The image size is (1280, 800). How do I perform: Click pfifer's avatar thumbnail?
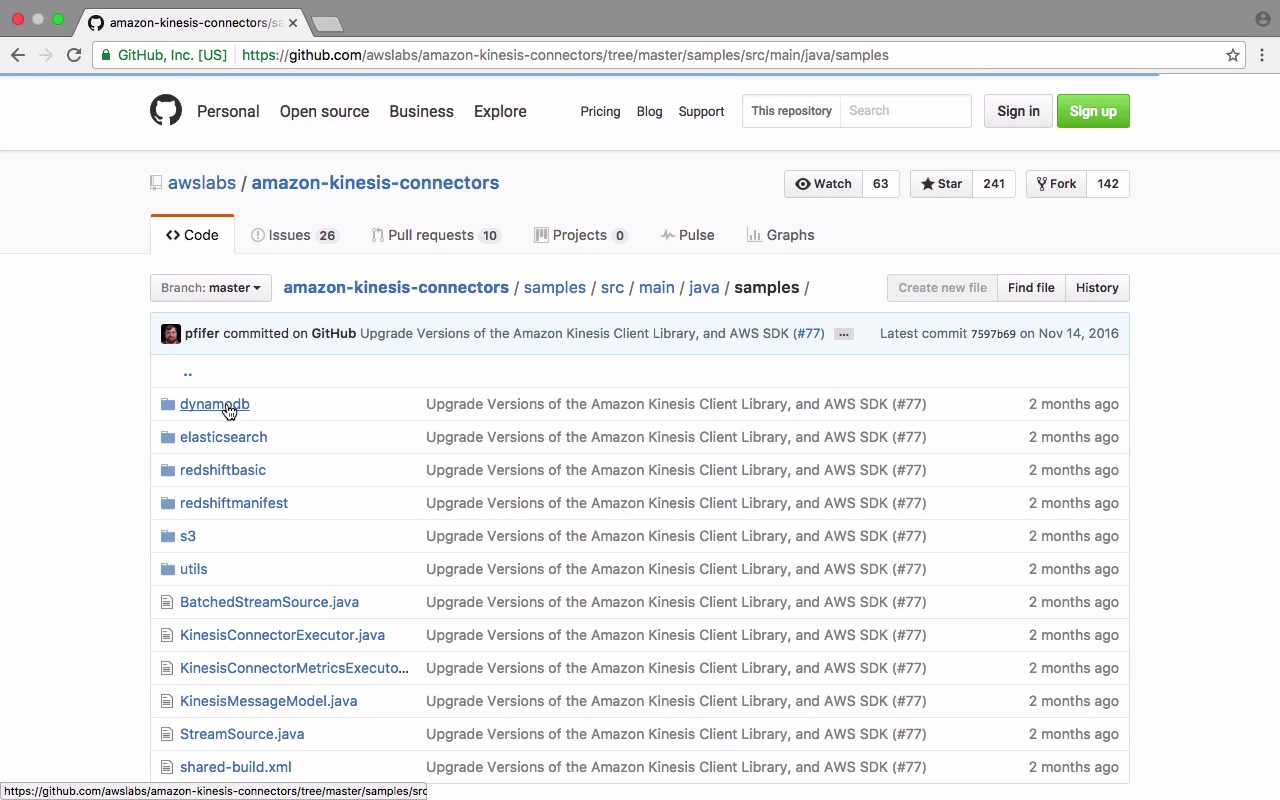pyautogui.click(x=171, y=333)
